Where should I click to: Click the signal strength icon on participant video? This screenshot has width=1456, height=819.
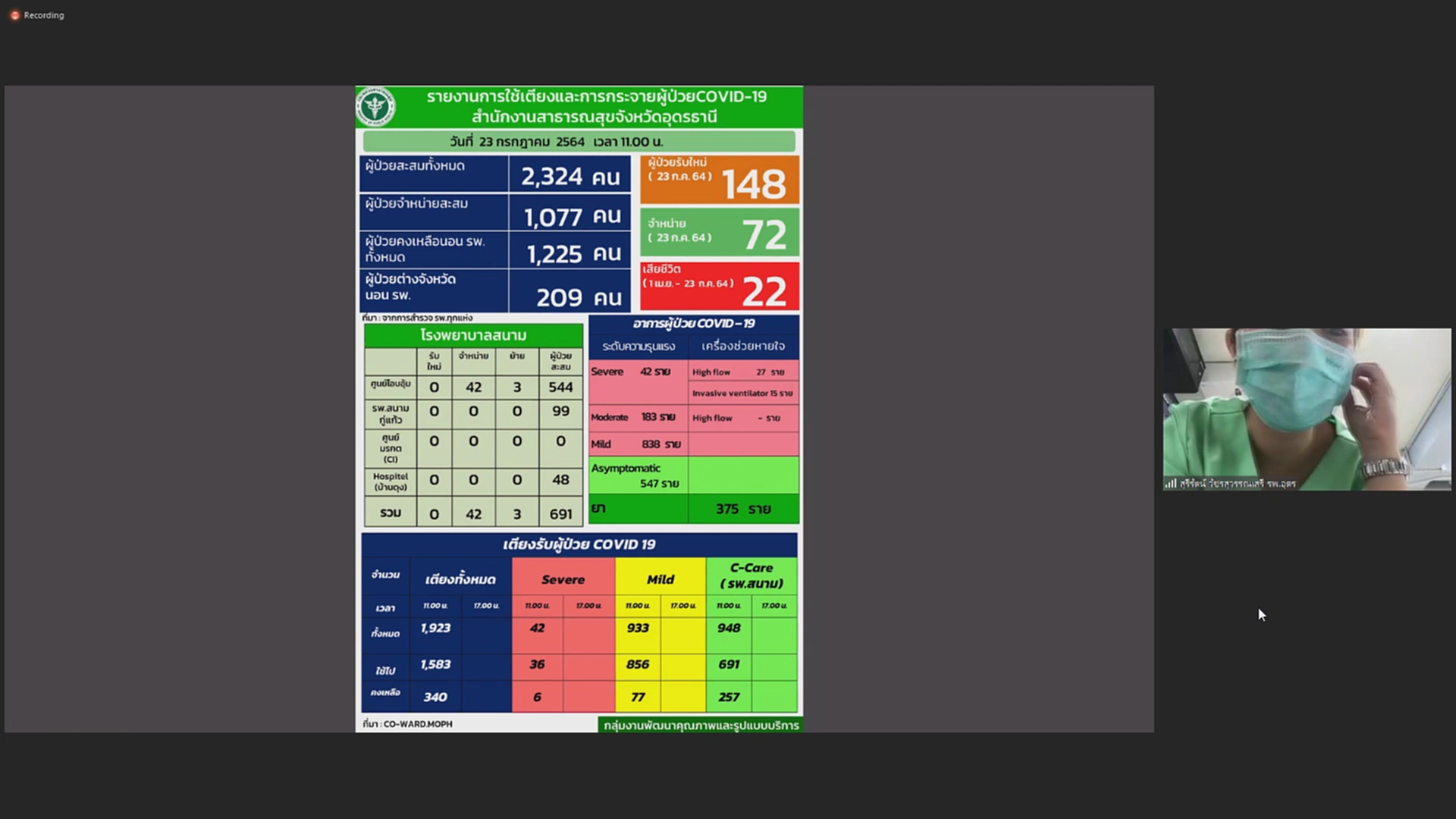coord(1171,483)
